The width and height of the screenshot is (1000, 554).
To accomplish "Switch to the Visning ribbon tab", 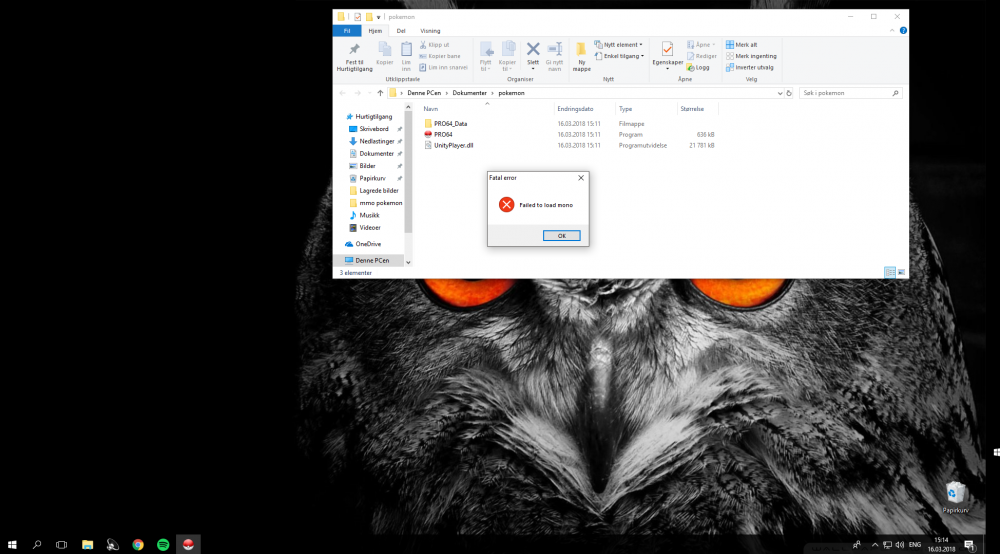I will (430, 31).
